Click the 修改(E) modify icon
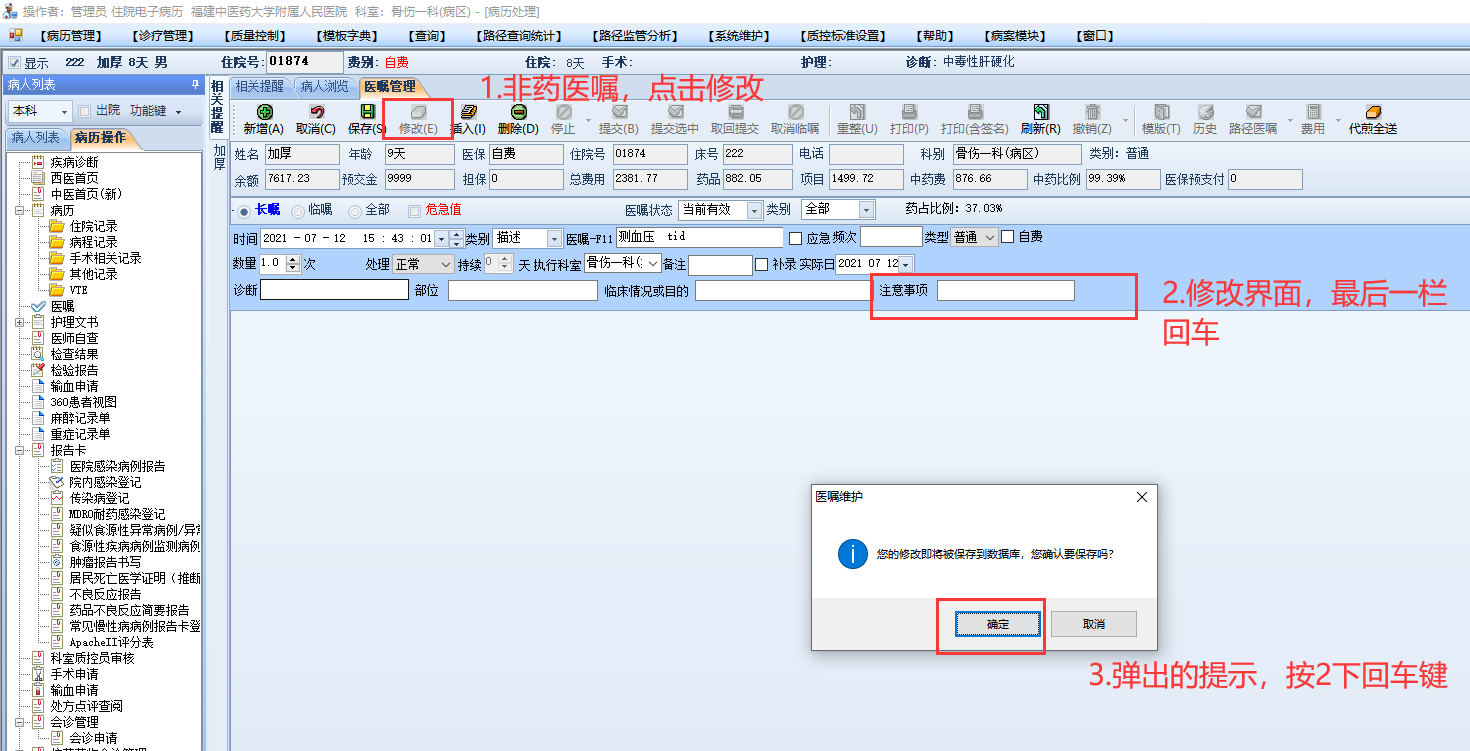Image resolution: width=1470 pixels, height=751 pixels. click(418, 112)
